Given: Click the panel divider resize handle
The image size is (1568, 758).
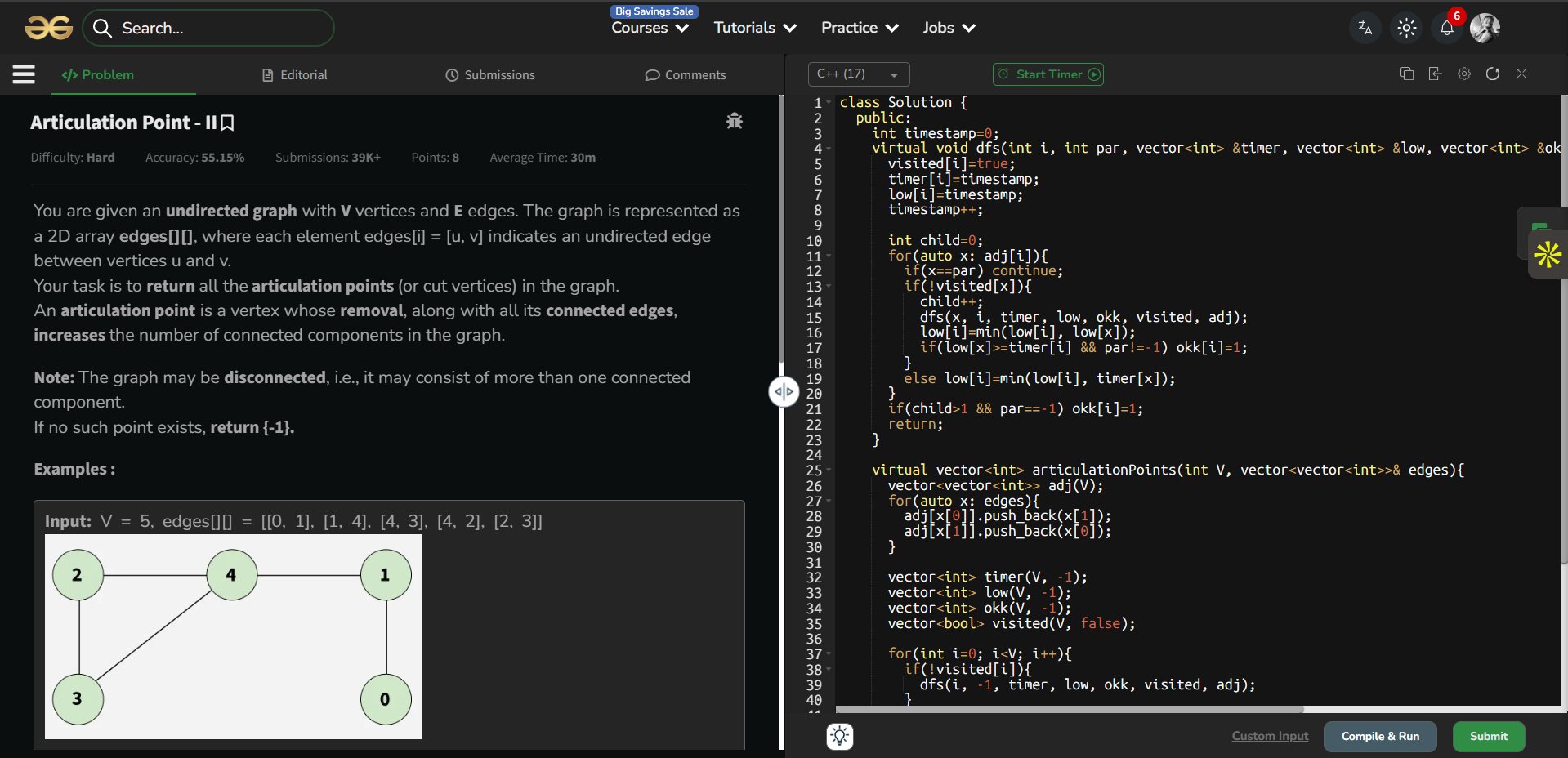Looking at the screenshot, I should point(784,392).
